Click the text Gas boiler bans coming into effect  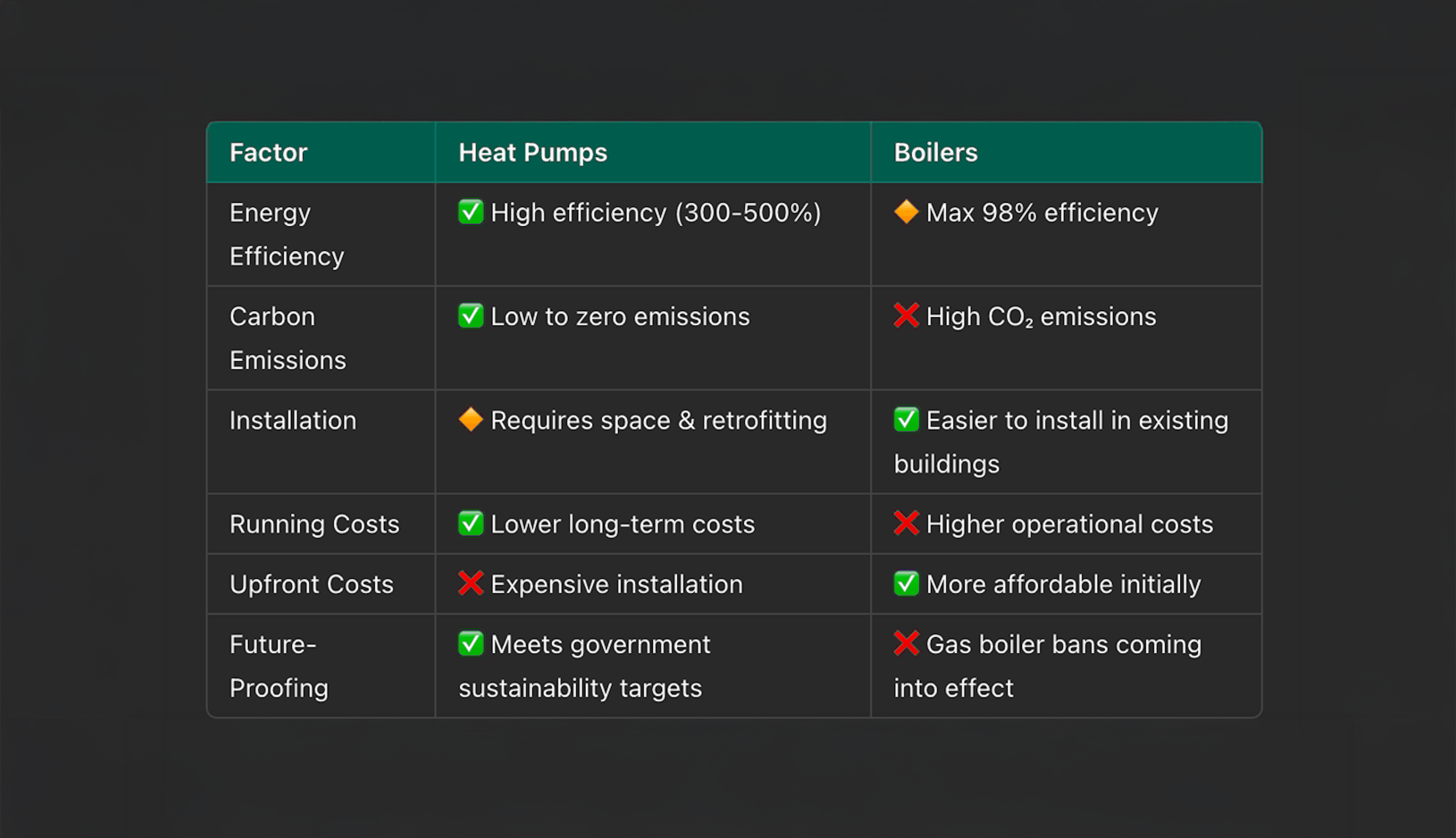pyautogui.click(x=1048, y=666)
